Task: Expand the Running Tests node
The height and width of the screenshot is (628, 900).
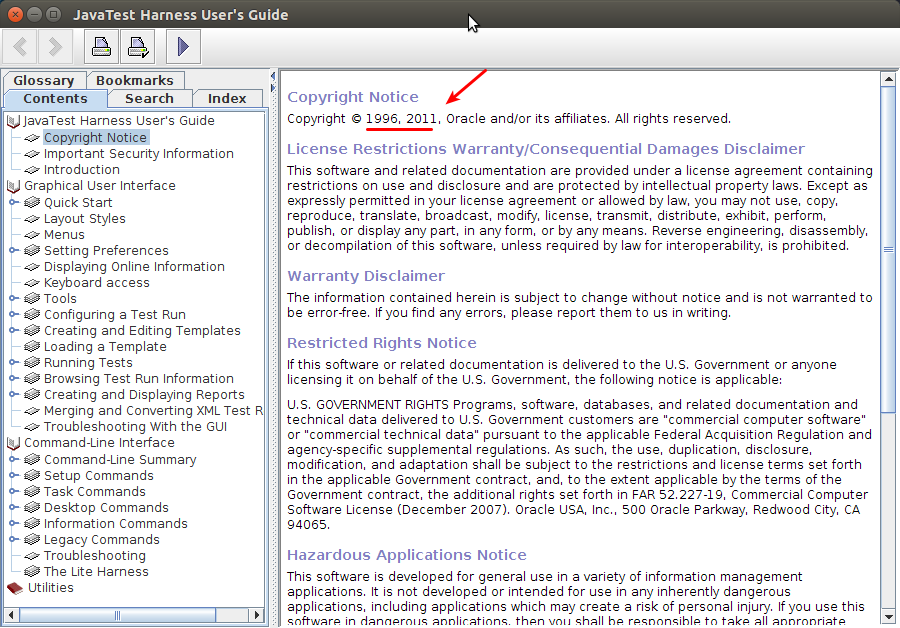Action: coord(14,363)
